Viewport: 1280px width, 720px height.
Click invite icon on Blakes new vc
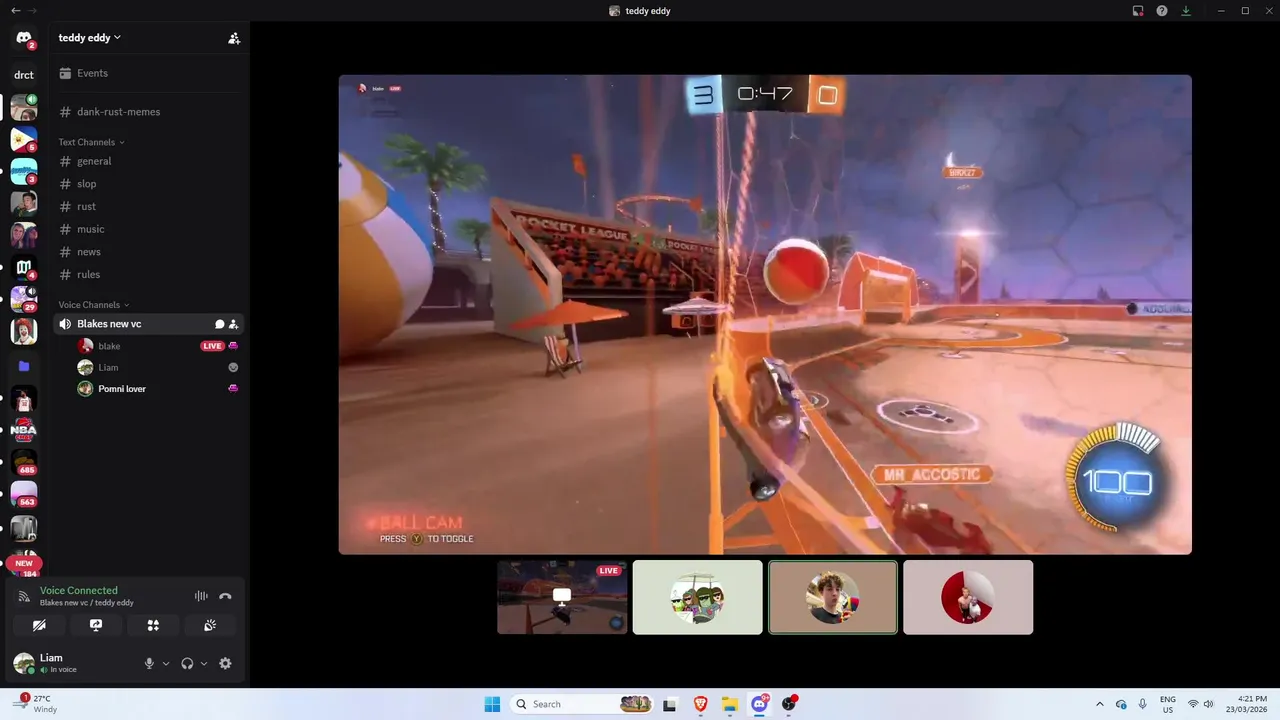pos(233,324)
